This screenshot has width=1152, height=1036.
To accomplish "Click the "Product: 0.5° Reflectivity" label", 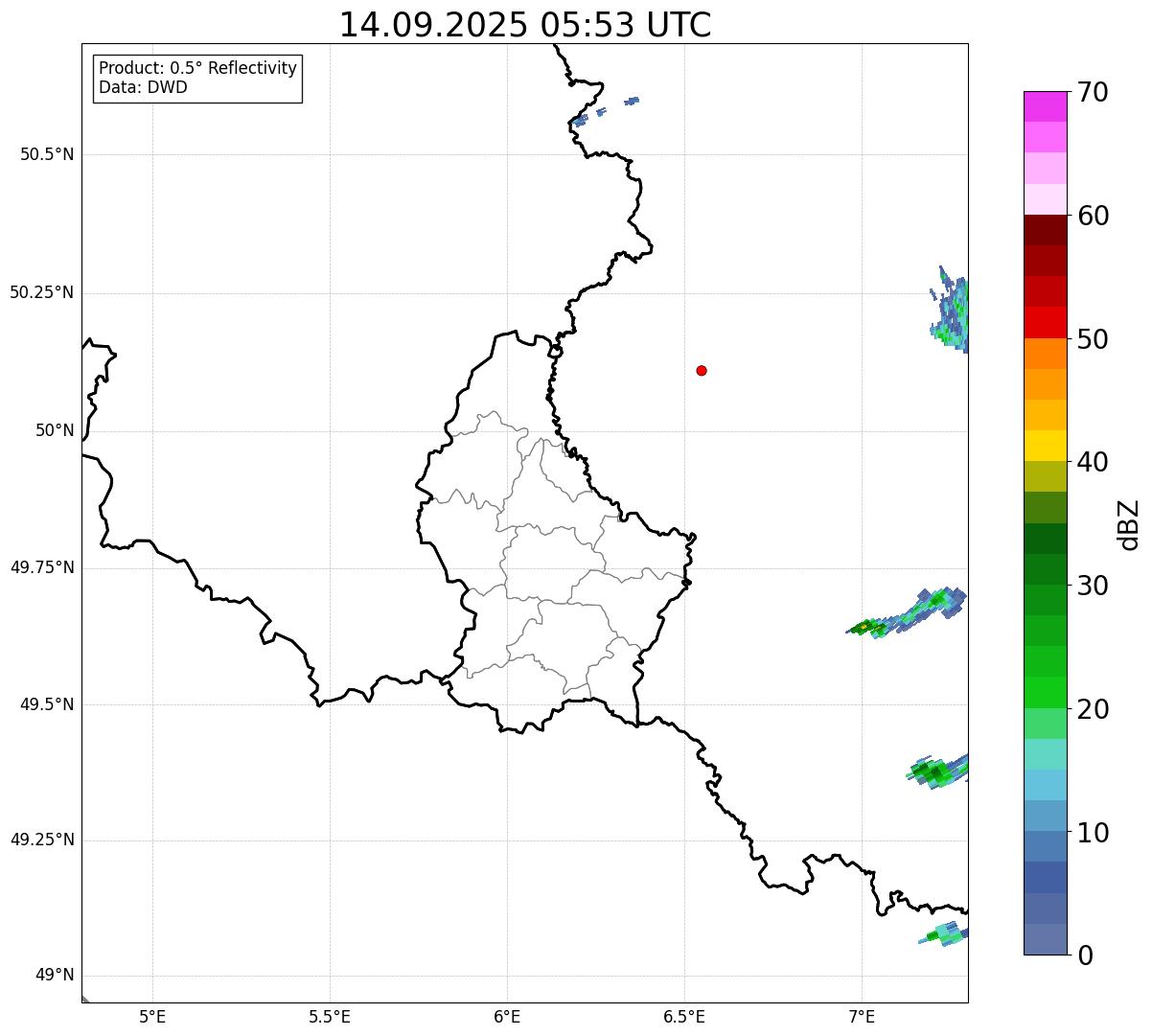I will click(x=197, y=69).
